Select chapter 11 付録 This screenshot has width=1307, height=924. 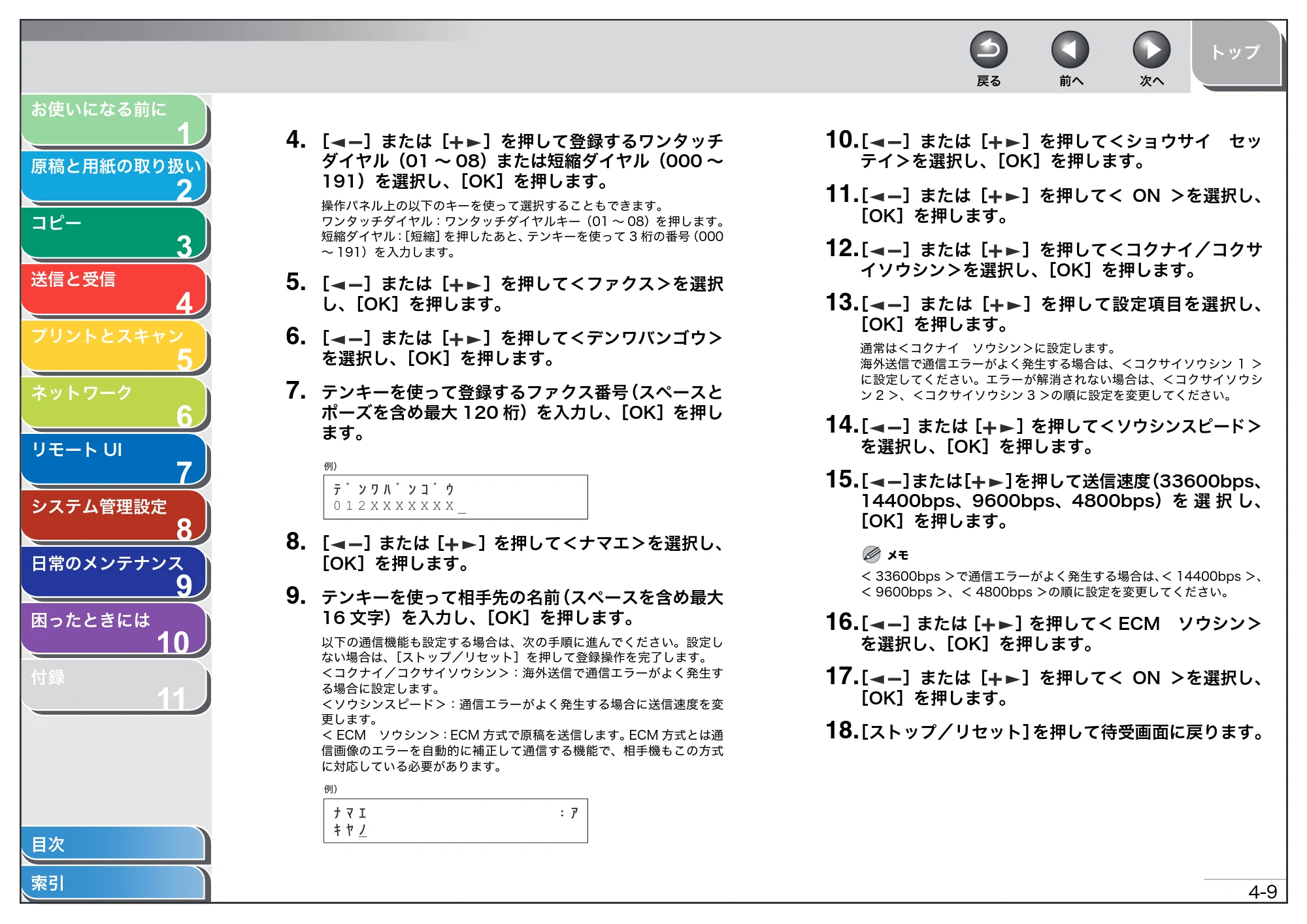click(114, 686)
